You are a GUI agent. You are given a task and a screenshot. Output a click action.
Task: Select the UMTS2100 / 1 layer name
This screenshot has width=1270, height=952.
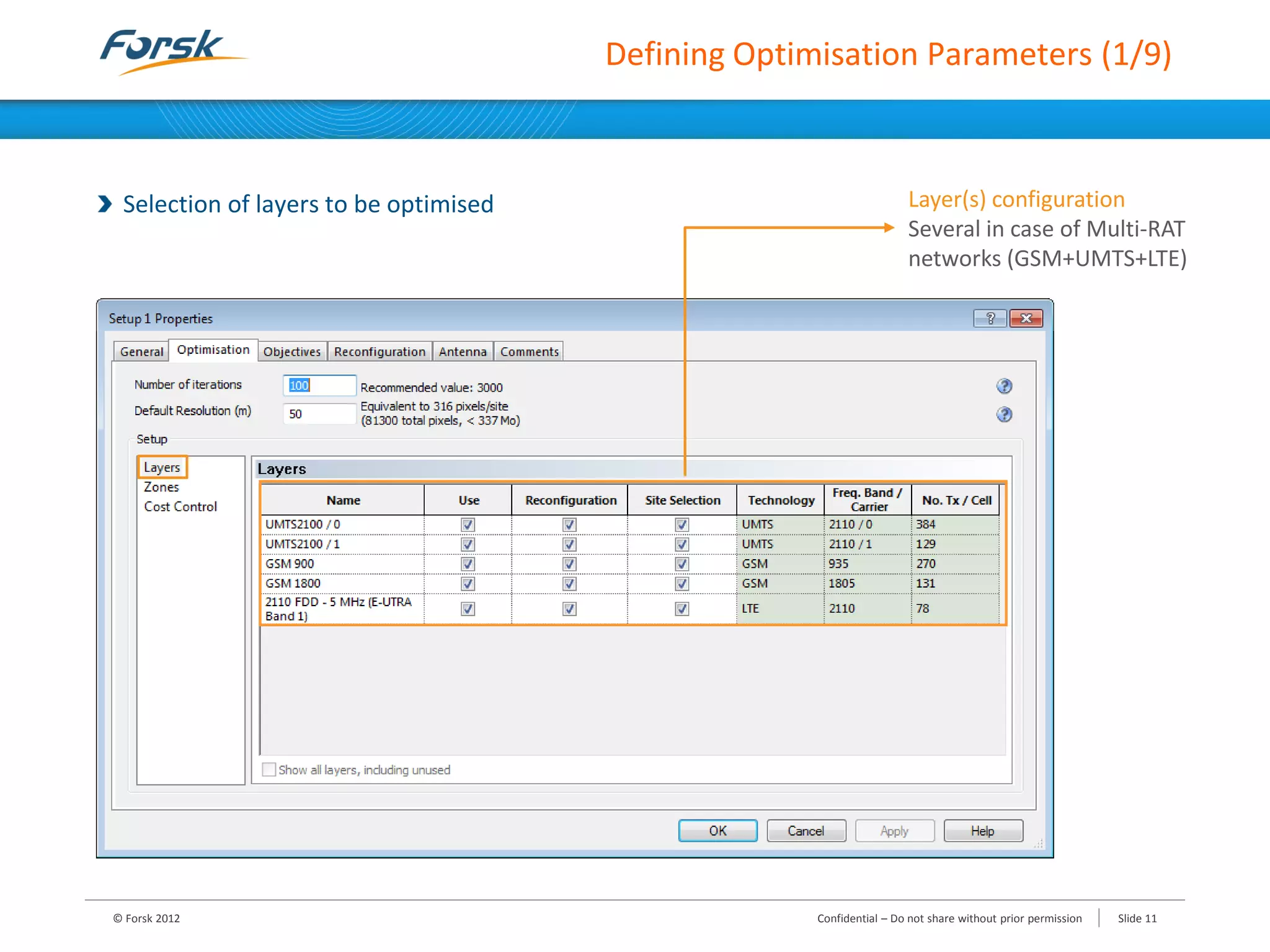pyautogui.click(x=342, y=544)
